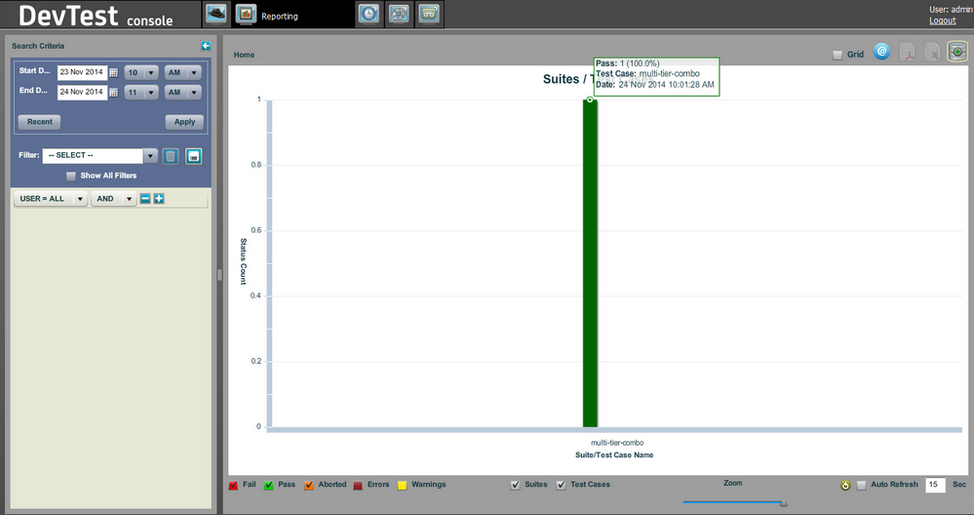The width and height of the screenshot is (974, 515).
Task: Save the filter with disk icon
Action: [x=194, y=156]
